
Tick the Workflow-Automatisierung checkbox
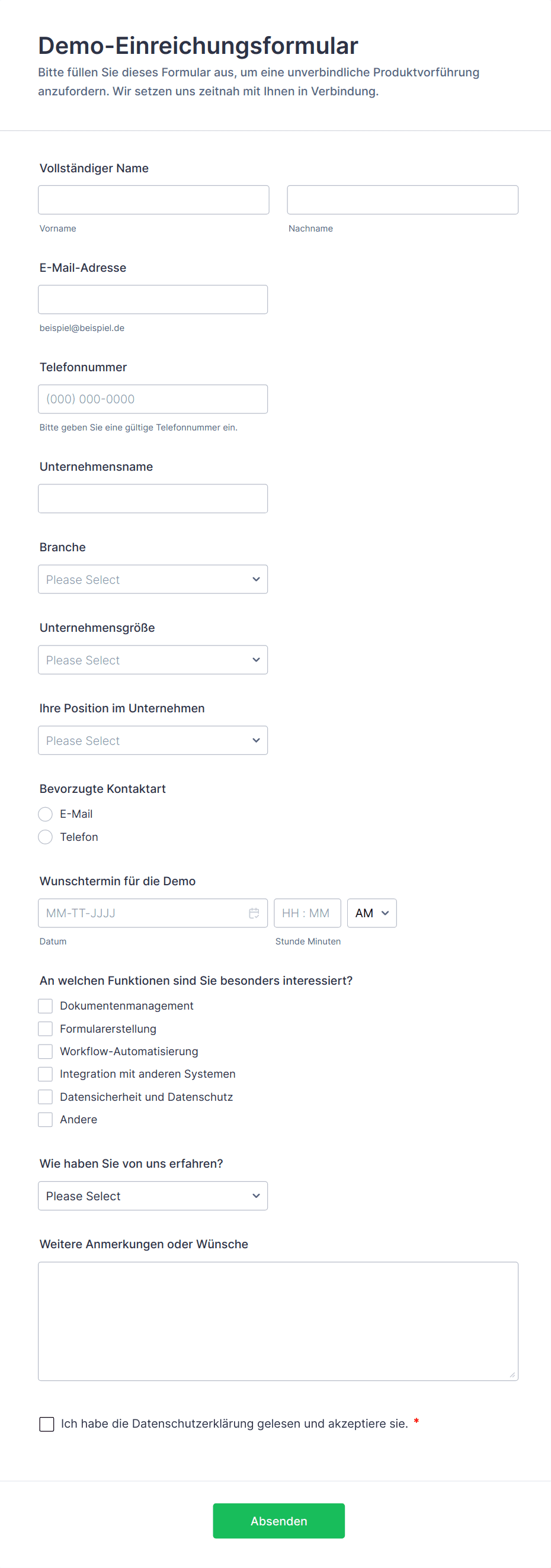(x=46, y=1051)
